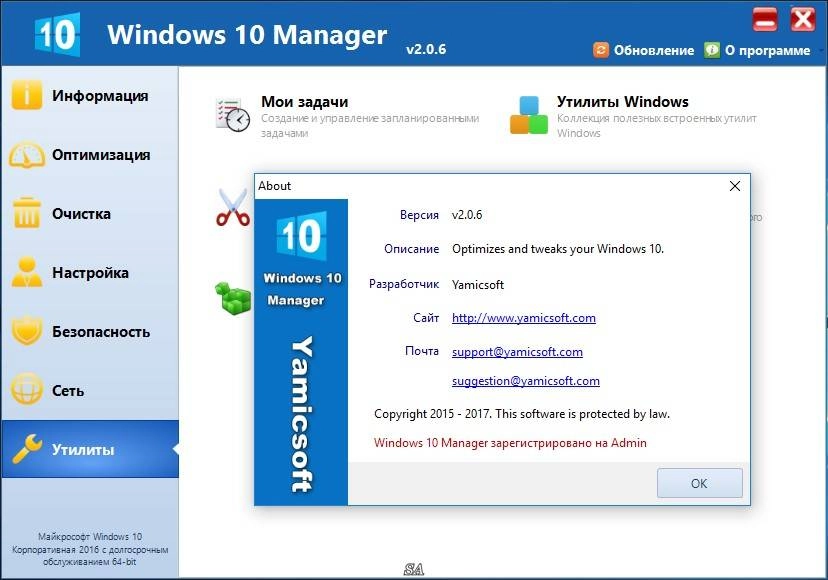Click the Windows 10 Manager logo in header
The image size is (828, 580).
tap(58, 34)
